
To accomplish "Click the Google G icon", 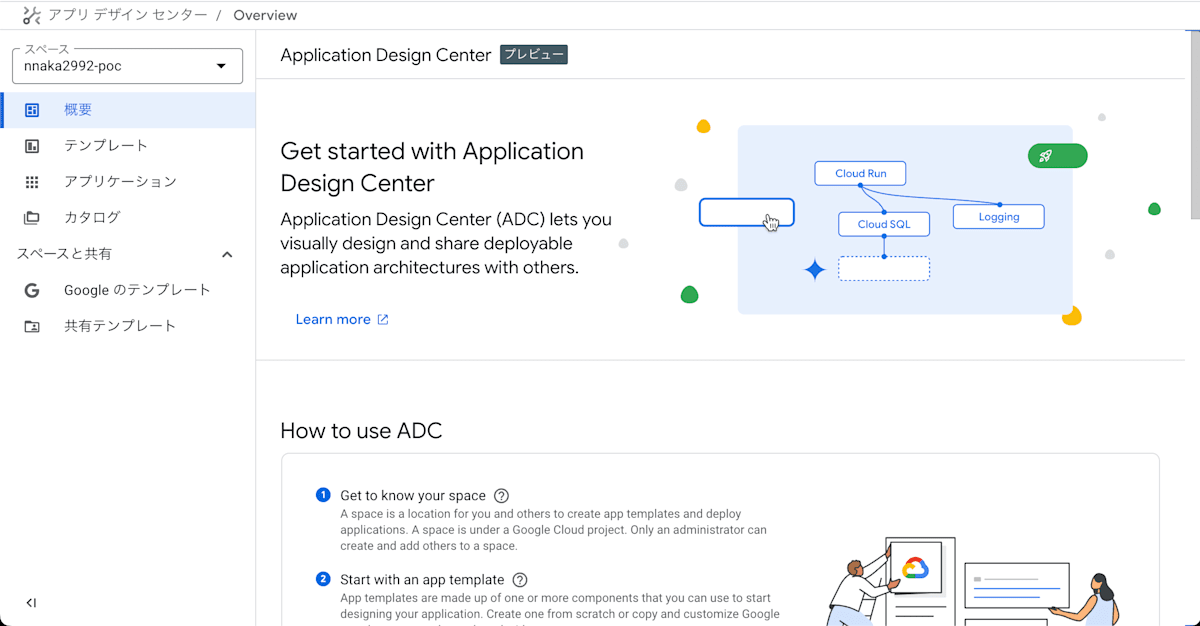I will point(32,290).
